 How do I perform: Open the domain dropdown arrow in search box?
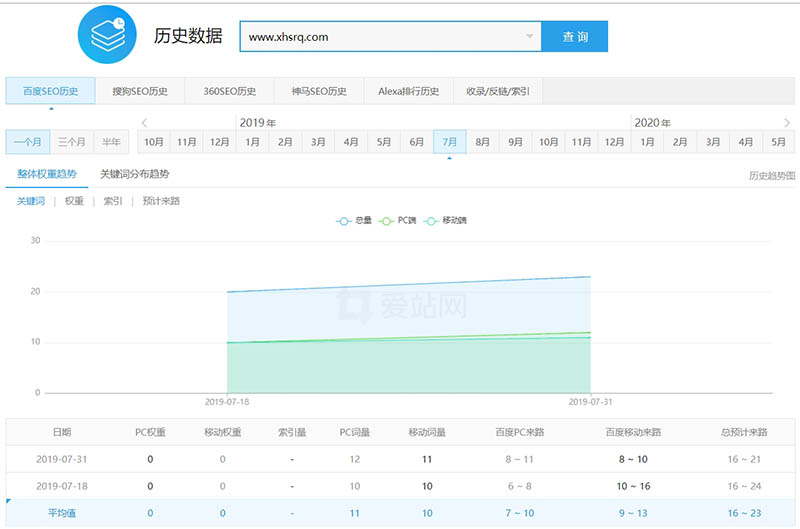529,36
